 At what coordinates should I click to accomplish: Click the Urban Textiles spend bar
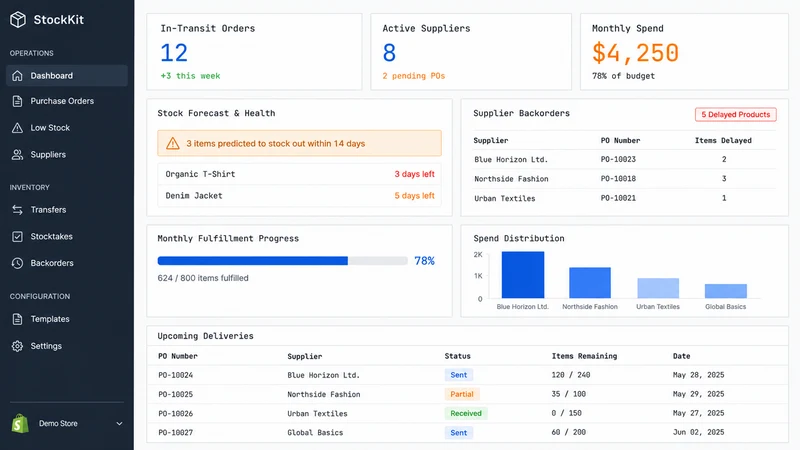[x=658, y=288]
